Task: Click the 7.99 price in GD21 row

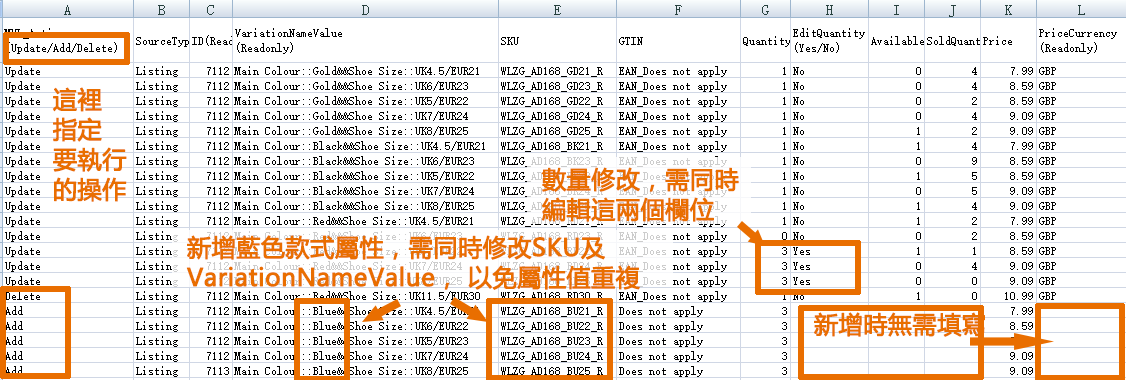Action: coord(1008,71)
